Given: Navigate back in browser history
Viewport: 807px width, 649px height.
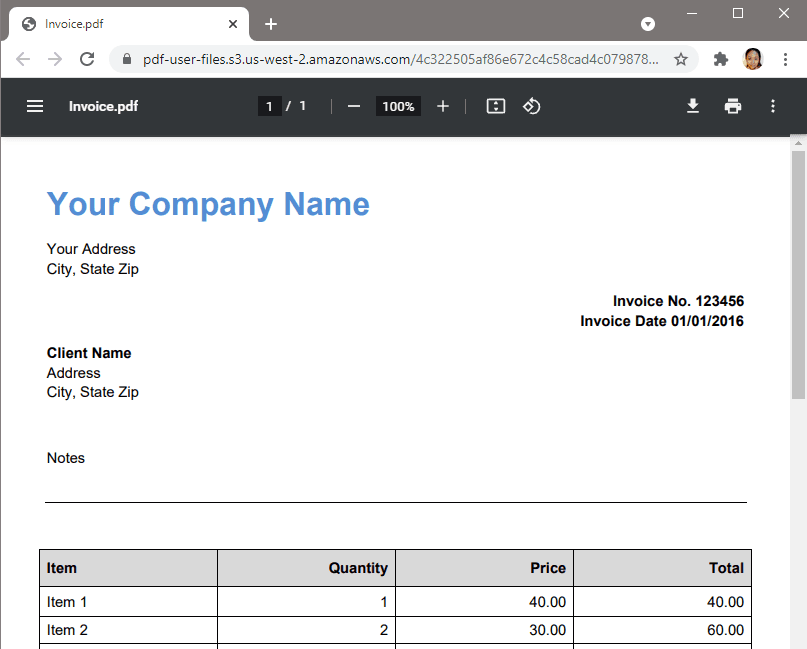Looking at the screenshot, I should [x=23, y=59].
